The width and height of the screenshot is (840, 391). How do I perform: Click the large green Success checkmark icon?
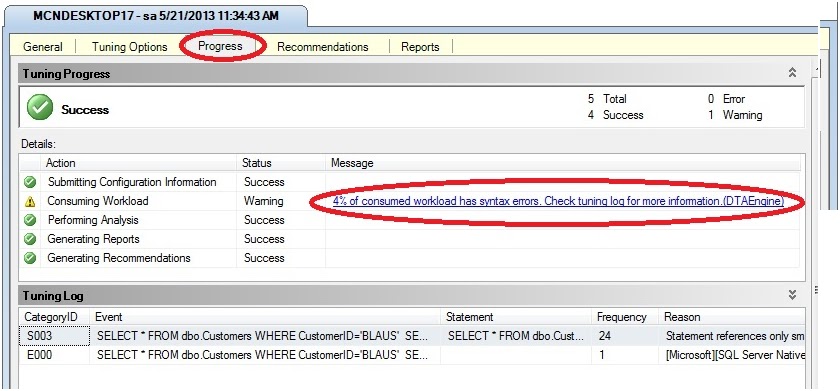point(40,107)
